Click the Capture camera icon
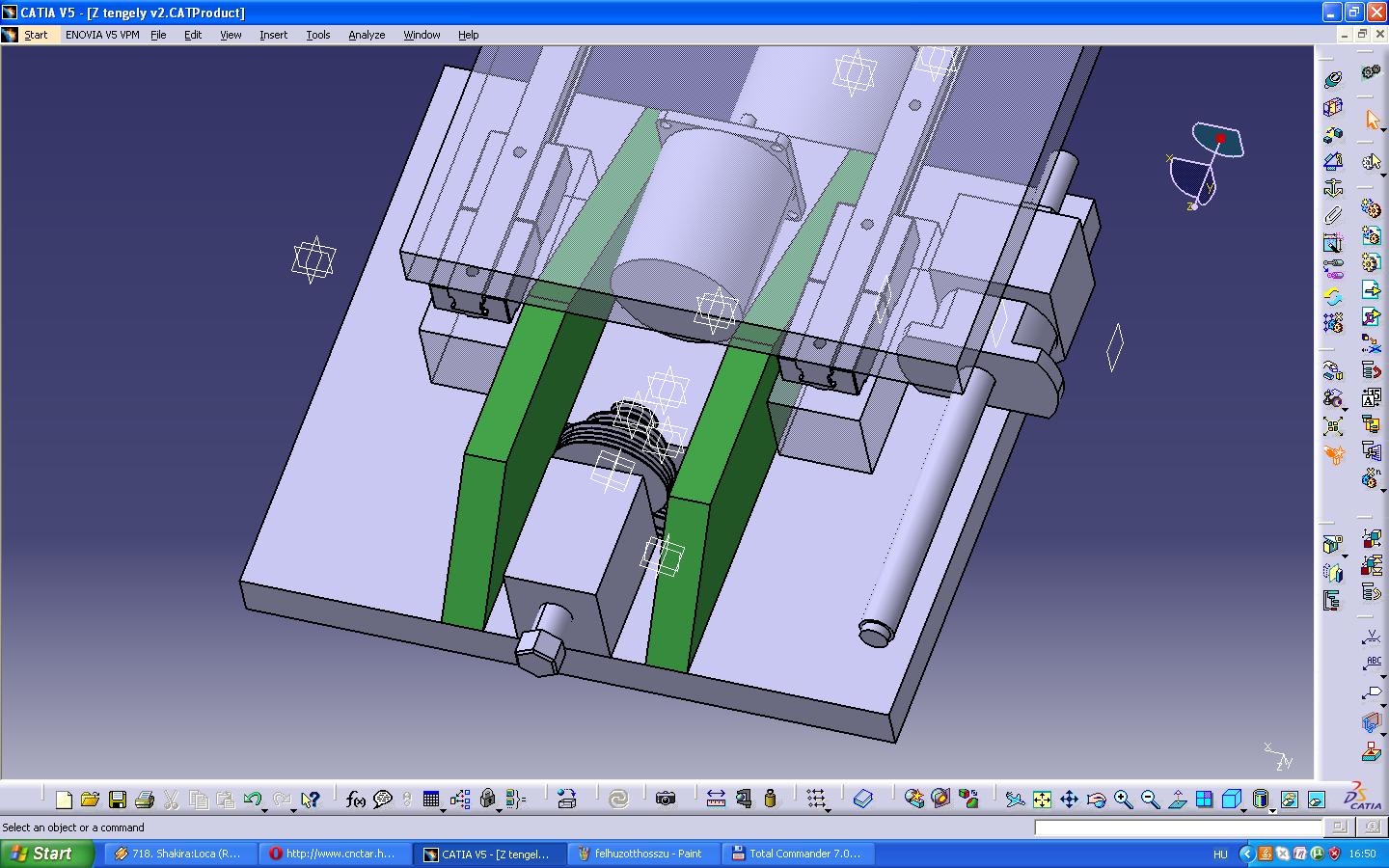The height and width of the screenshot is (868, 1389). (x=666, y=799)
